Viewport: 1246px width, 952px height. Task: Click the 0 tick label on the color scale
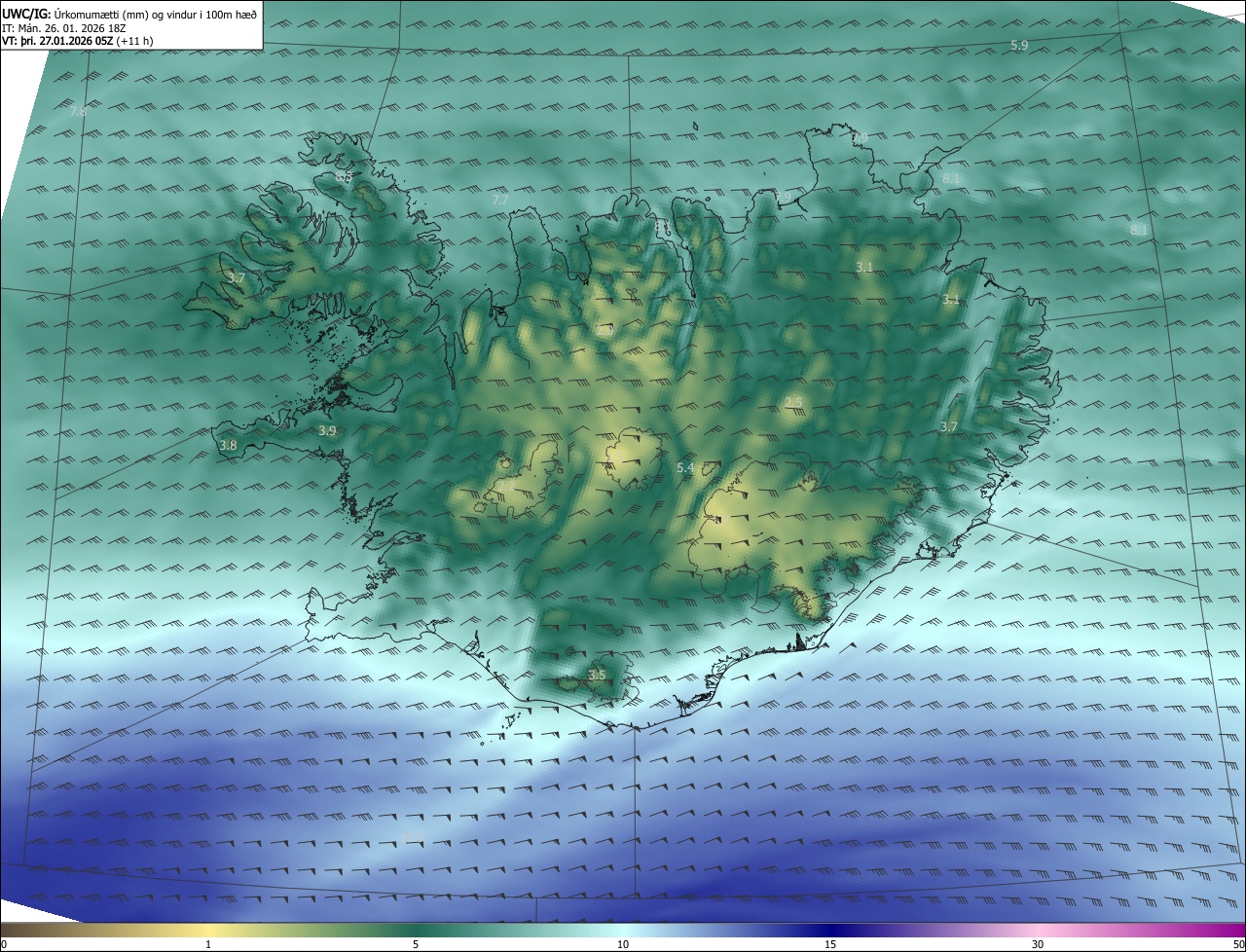[x=4, y=944]
